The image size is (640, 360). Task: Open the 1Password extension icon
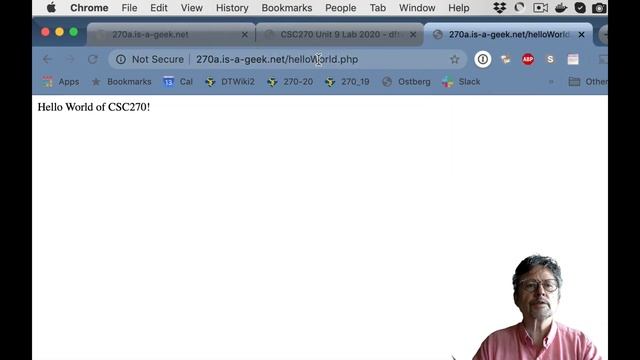482,59
